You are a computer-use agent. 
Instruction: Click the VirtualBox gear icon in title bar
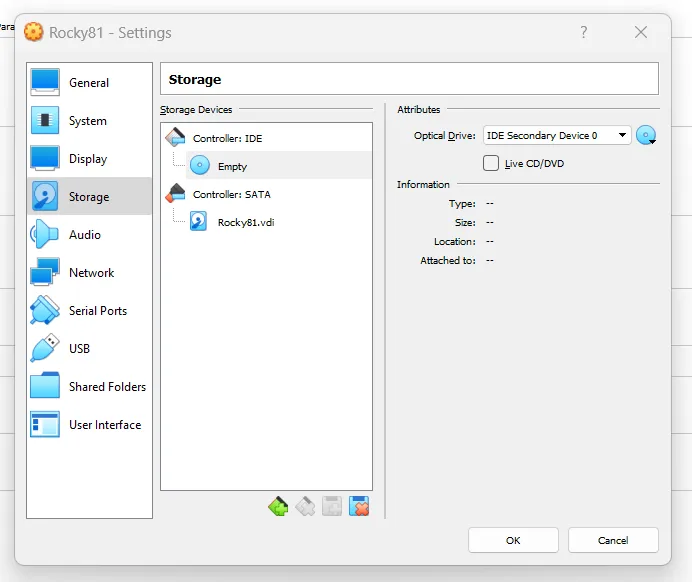pos(34,32)
